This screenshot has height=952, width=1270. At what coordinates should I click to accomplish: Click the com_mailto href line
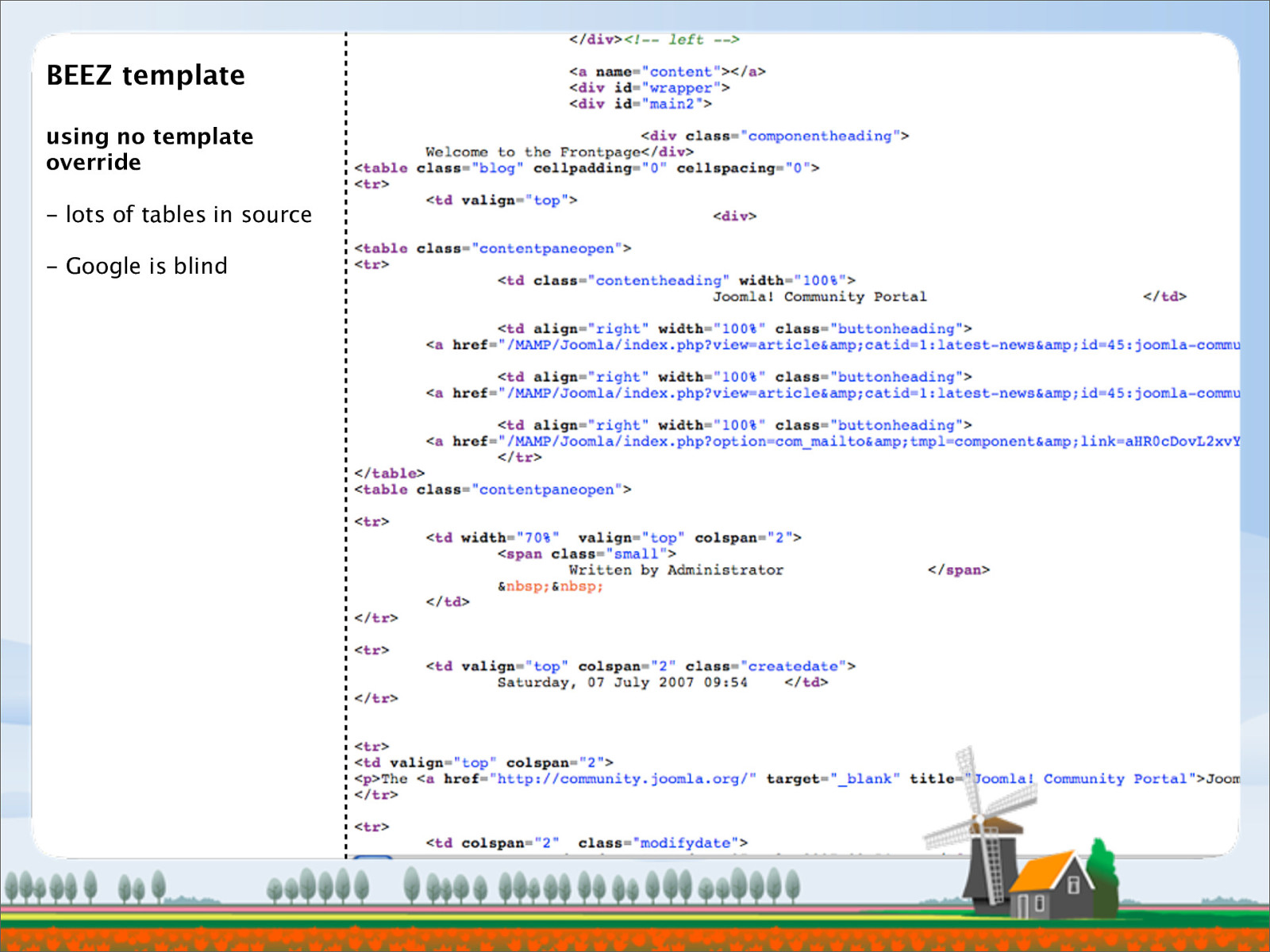coord(832,441)
